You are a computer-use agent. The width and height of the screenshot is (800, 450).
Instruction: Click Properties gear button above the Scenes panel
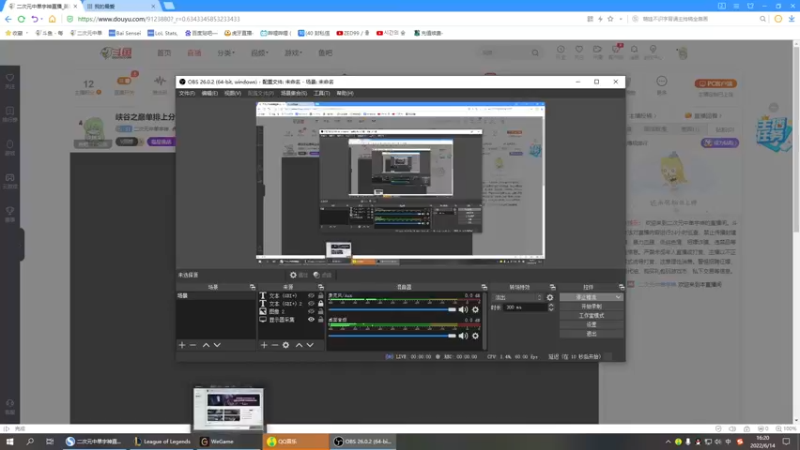coord(299,275)
